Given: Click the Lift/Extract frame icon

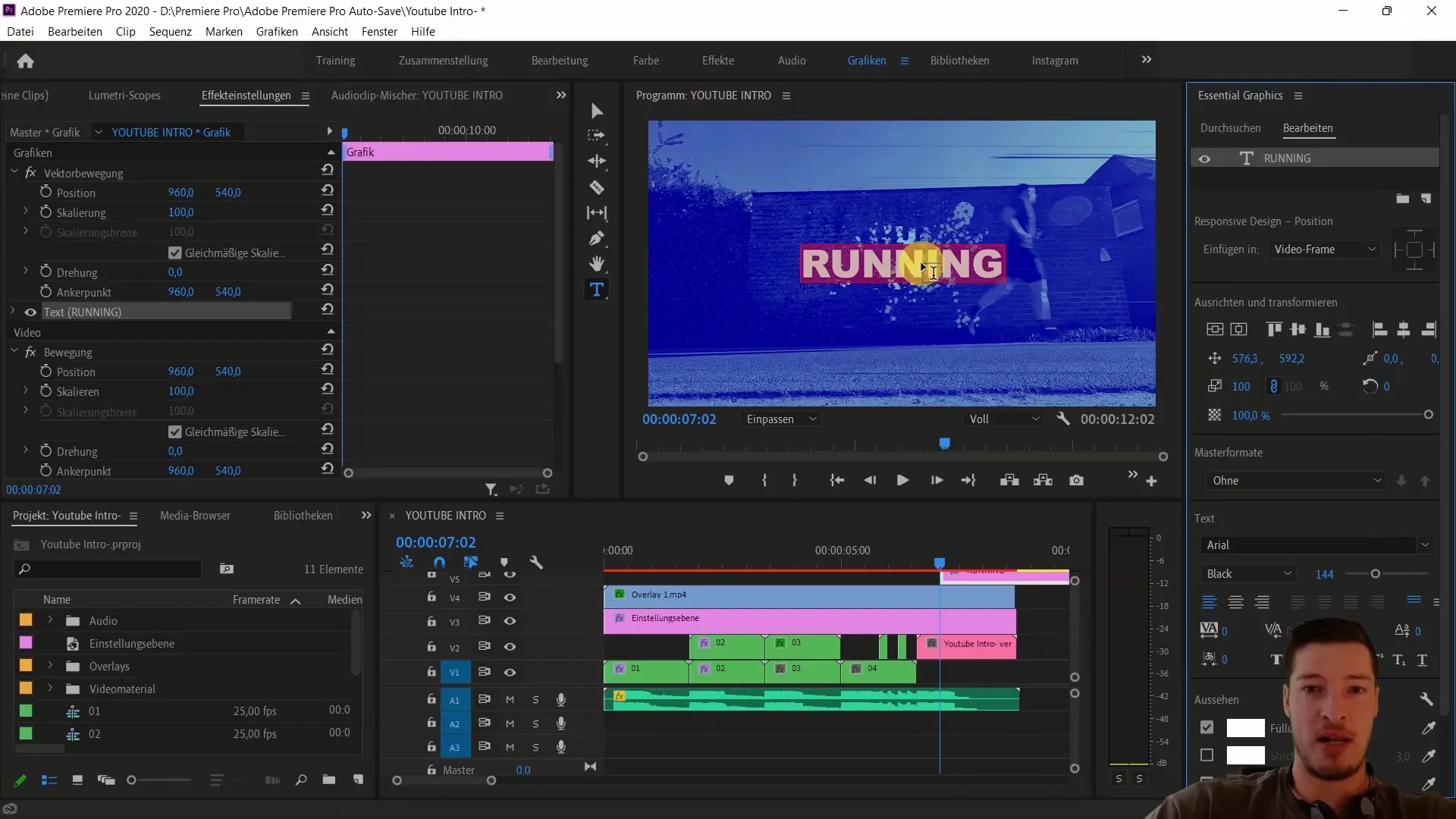Looking at the screenshot, I should pos(1009,480).
